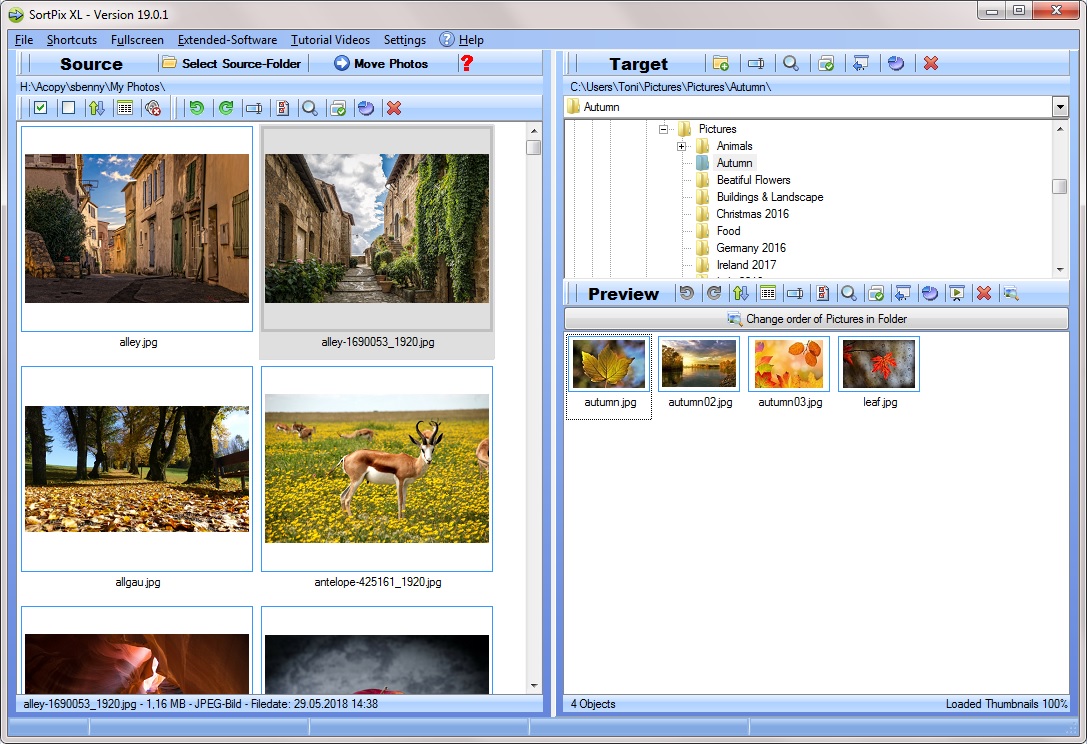This screenshot has width=1087, height=744.
Task: Rename a file using the Target rename icon
Action: pos(757,63)
